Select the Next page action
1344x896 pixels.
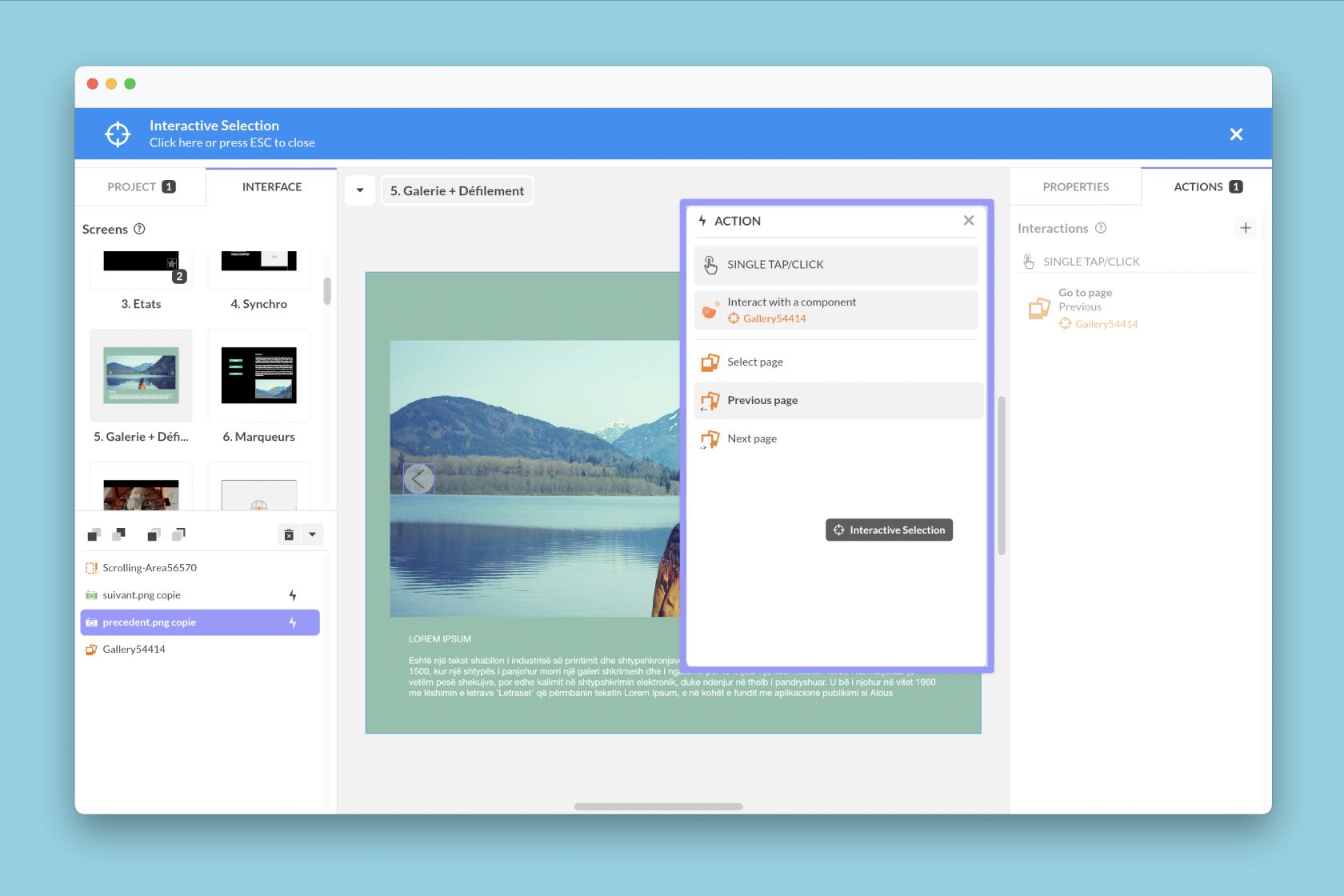(x=751, y=438)
